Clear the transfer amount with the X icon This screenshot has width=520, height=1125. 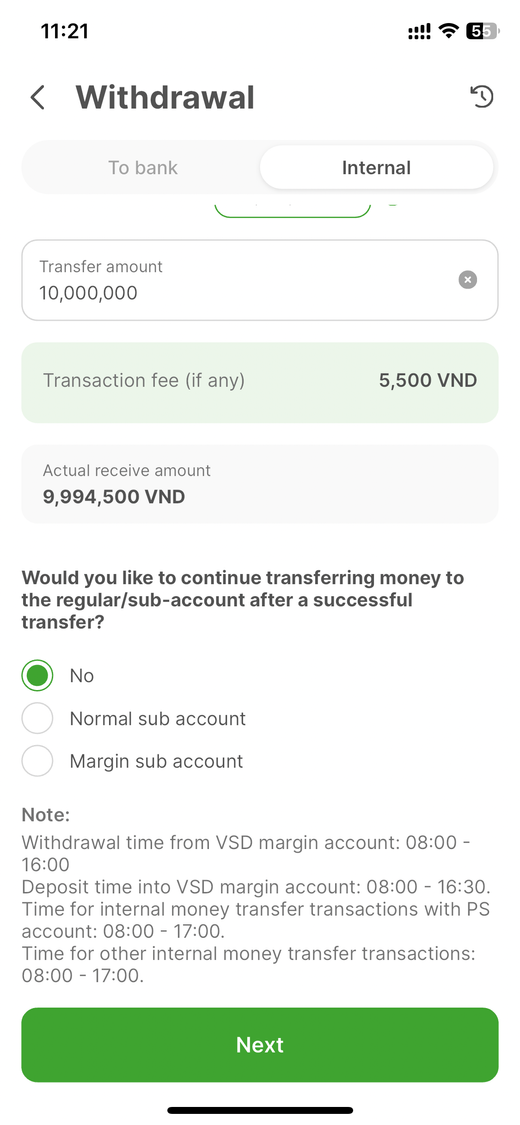468,280
